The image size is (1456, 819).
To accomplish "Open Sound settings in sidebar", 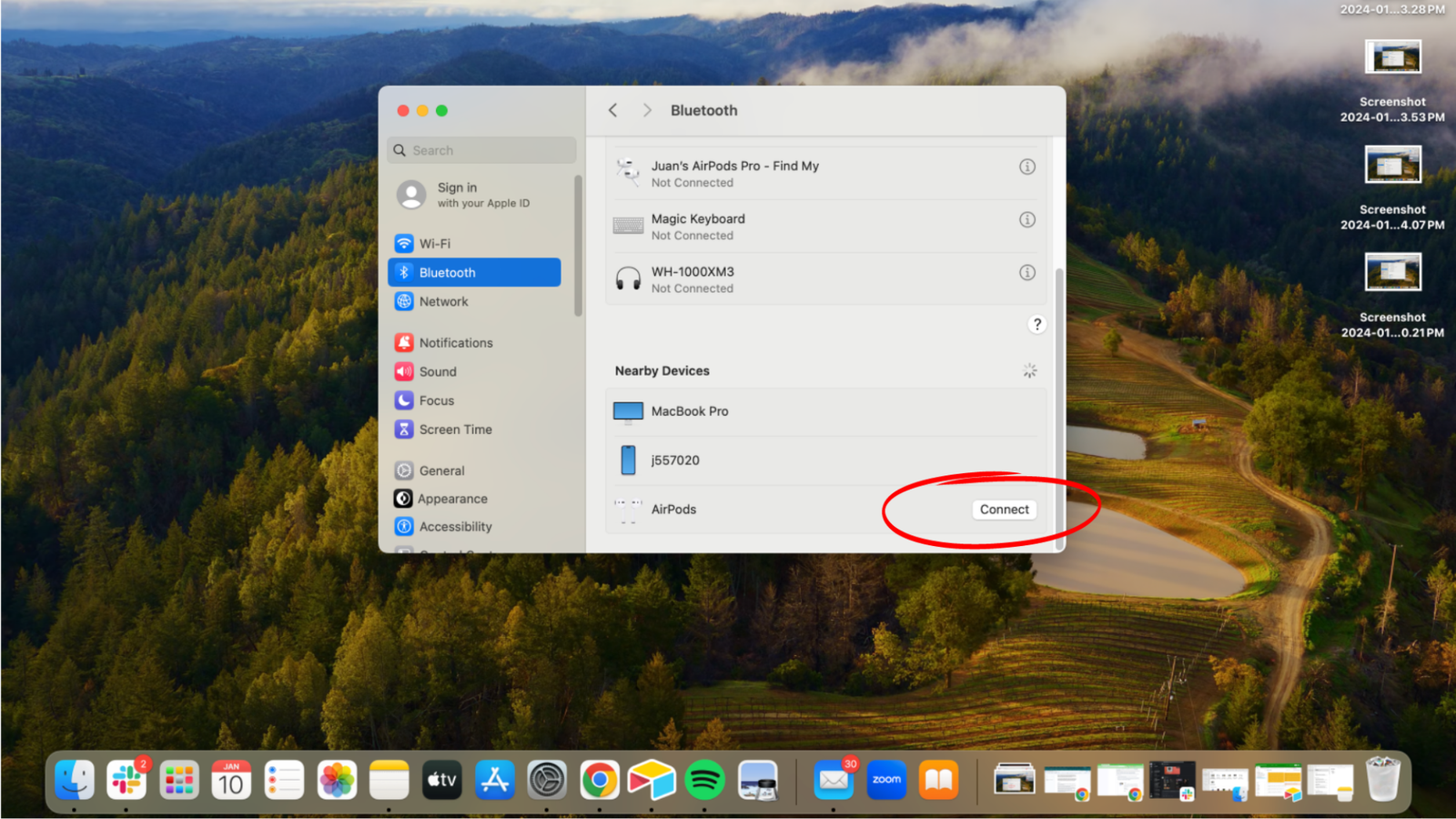I will click(474, 371).
